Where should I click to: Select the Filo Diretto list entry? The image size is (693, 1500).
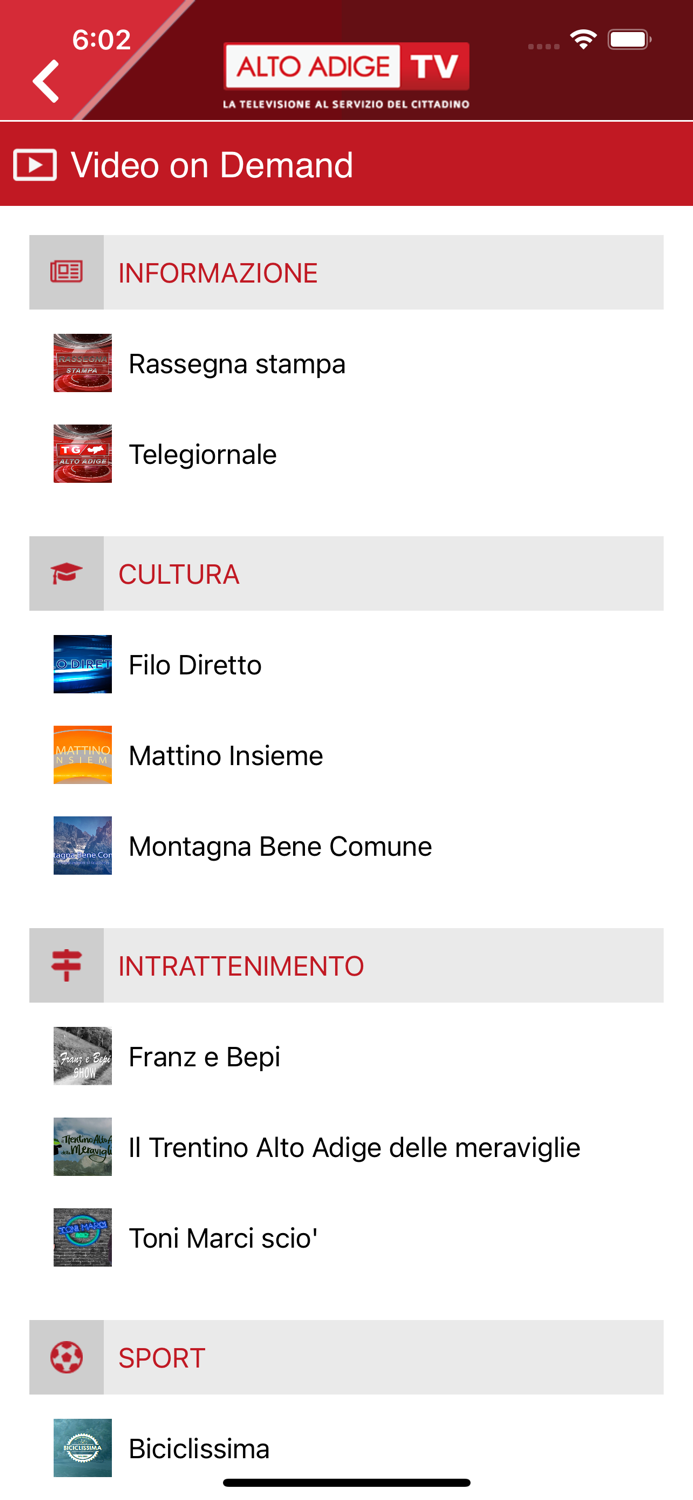point(195,664)
